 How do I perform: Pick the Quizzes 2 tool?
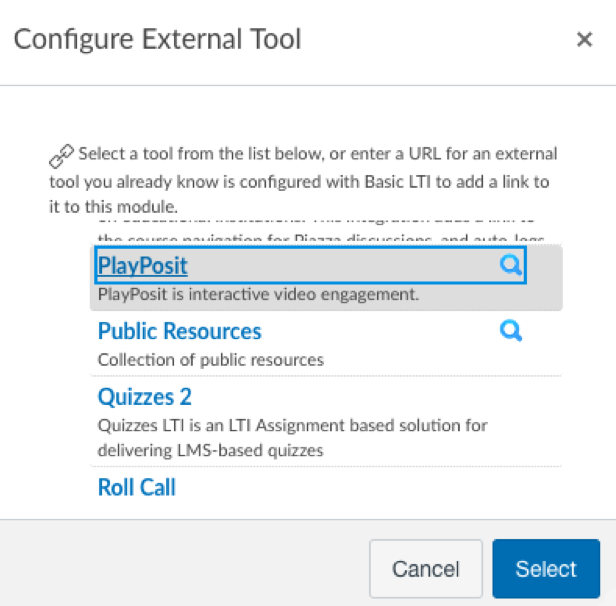point(145,397)
